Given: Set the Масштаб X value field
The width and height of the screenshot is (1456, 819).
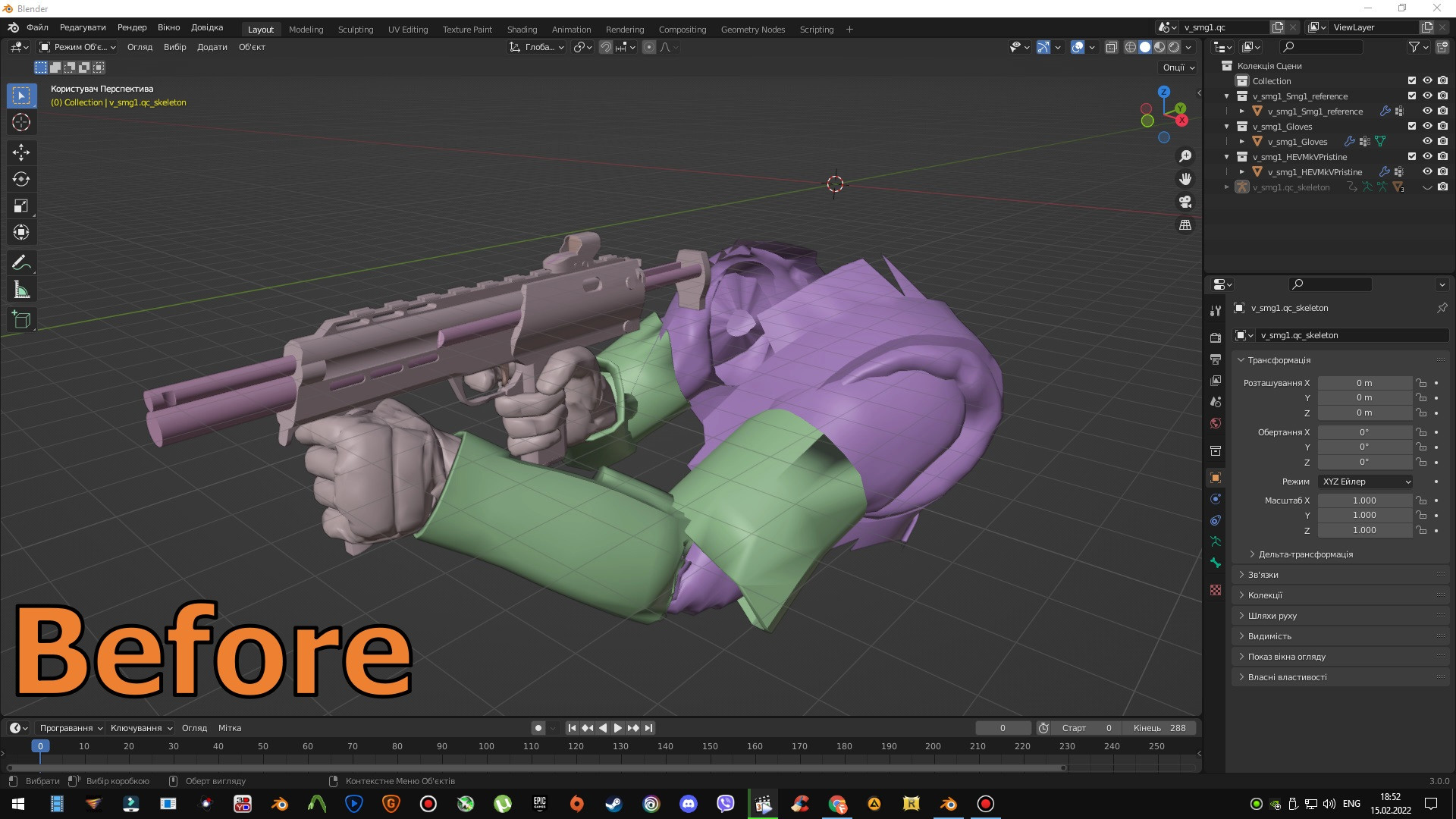Looking at the screenshot, I should coord(1365,500).
